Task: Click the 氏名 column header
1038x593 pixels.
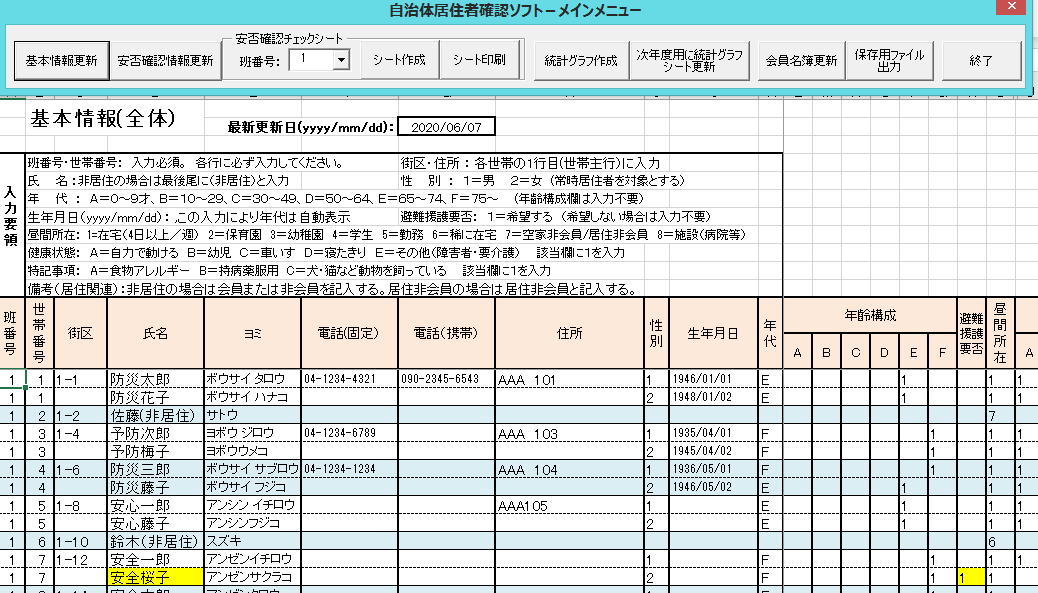Action: click(x=154, y=331)
